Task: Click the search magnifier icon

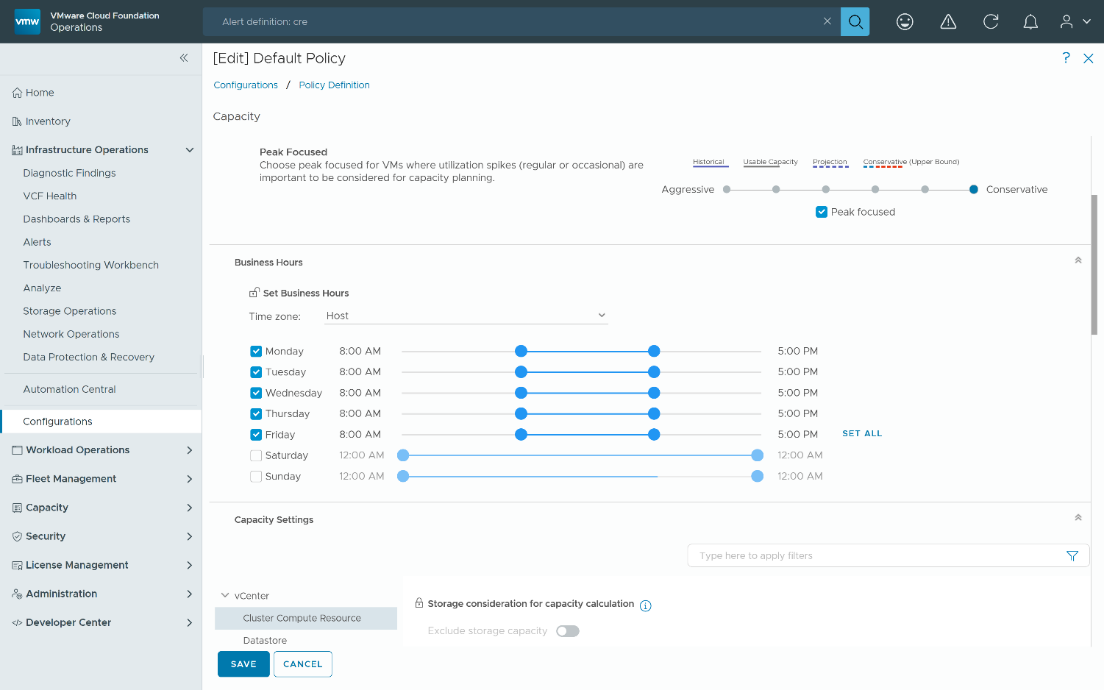Action: coord(855,21)
